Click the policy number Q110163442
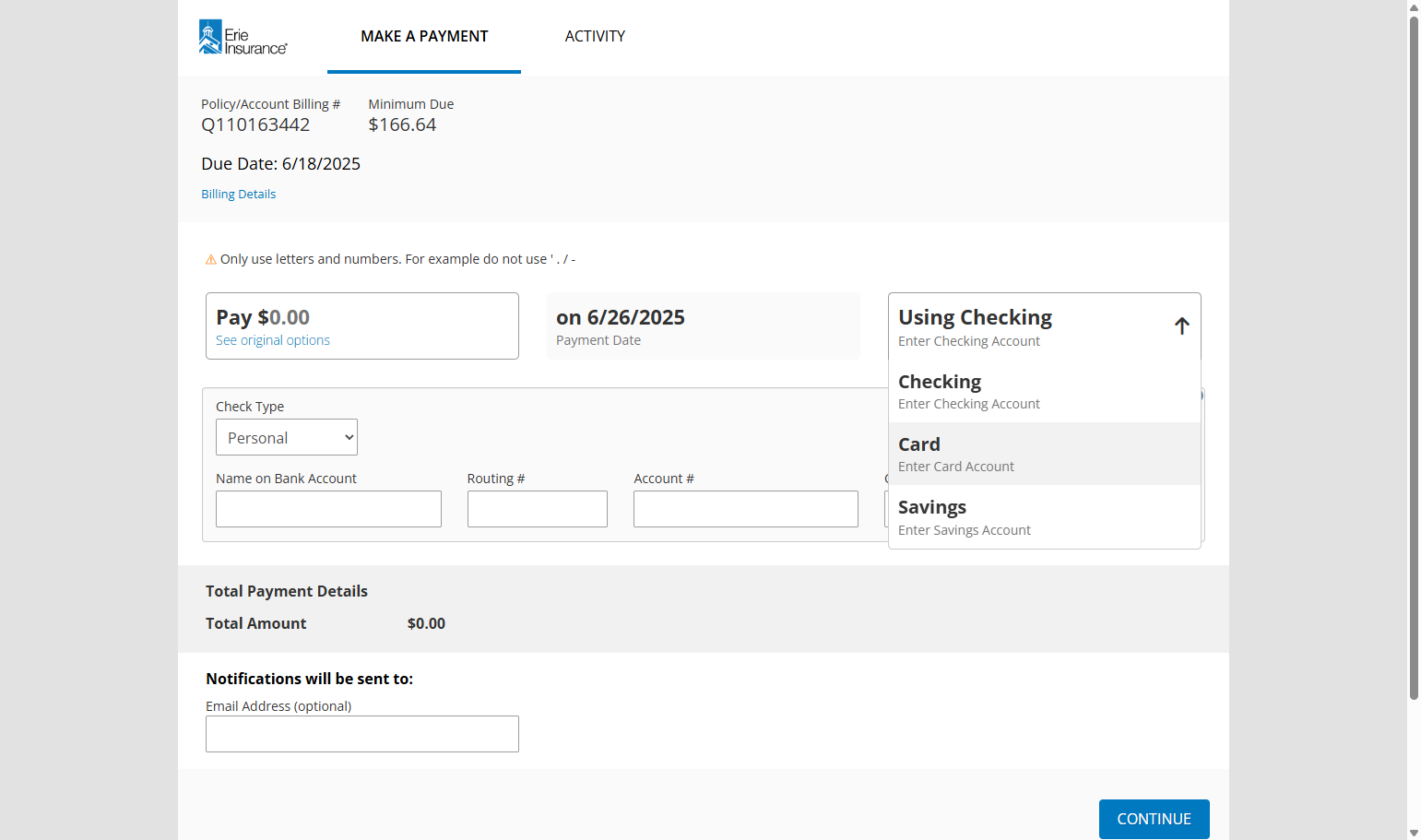This screenshot has height=840, width=1421. [x=255, y=124]
